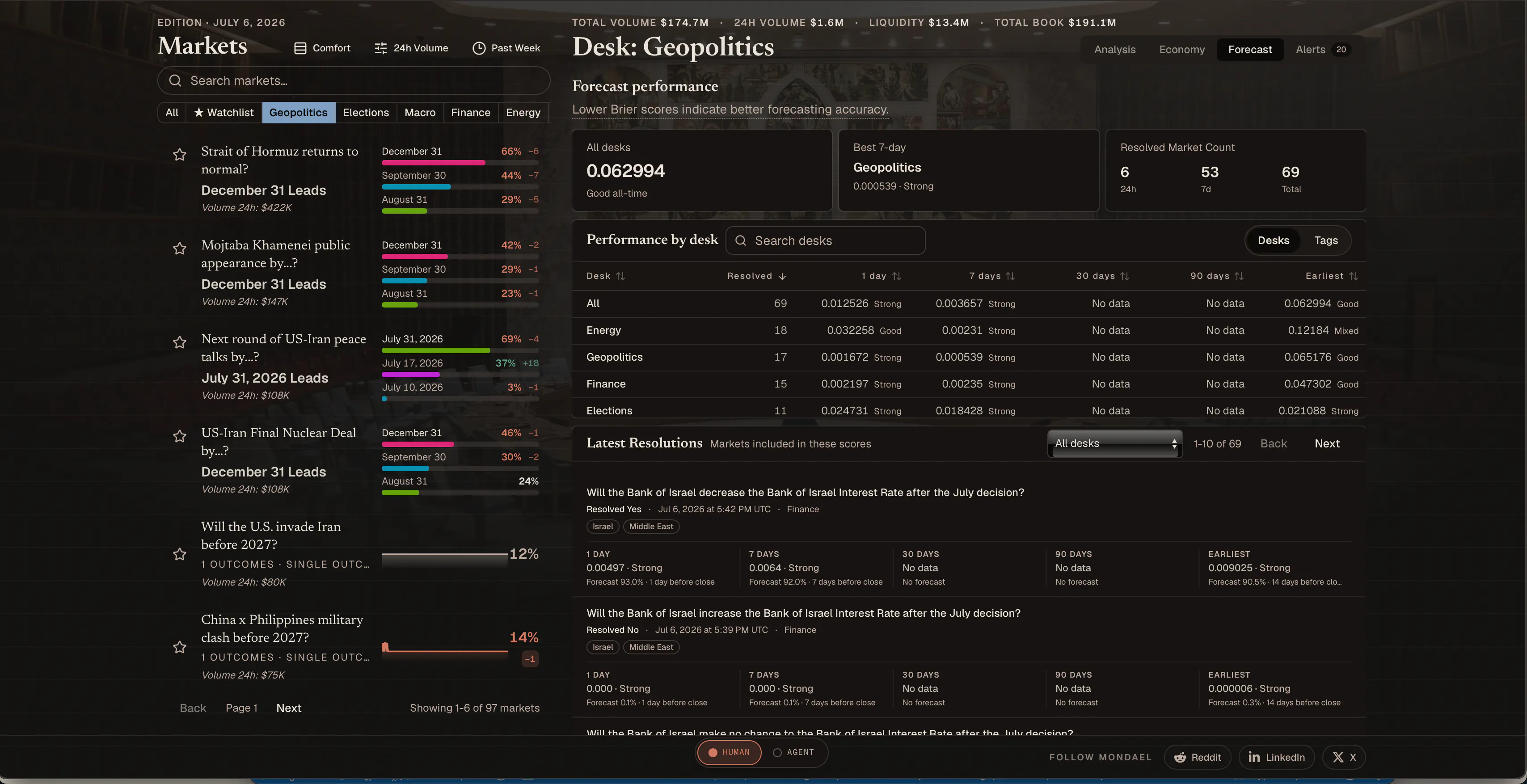This screenshot has width=1527, height=784.
Task: Filter markets by Elections category
Action: click(x=366, y=113)
